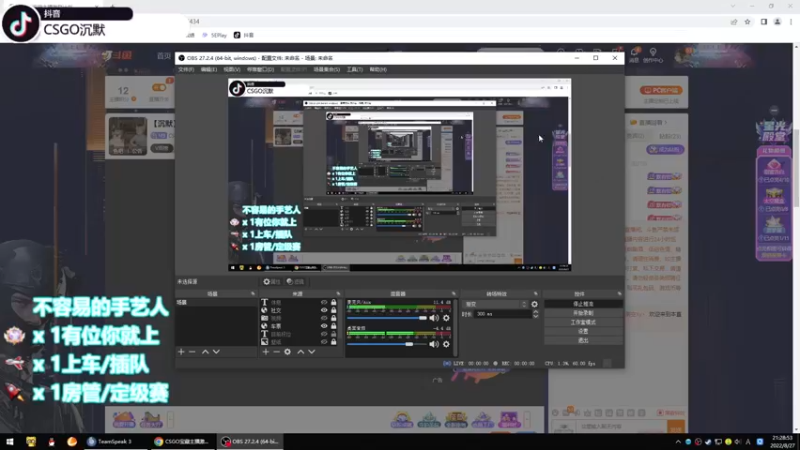Screen dimensions: 800x450
Task: Increase transition duration with up stepper
Action: coord(535,312)
